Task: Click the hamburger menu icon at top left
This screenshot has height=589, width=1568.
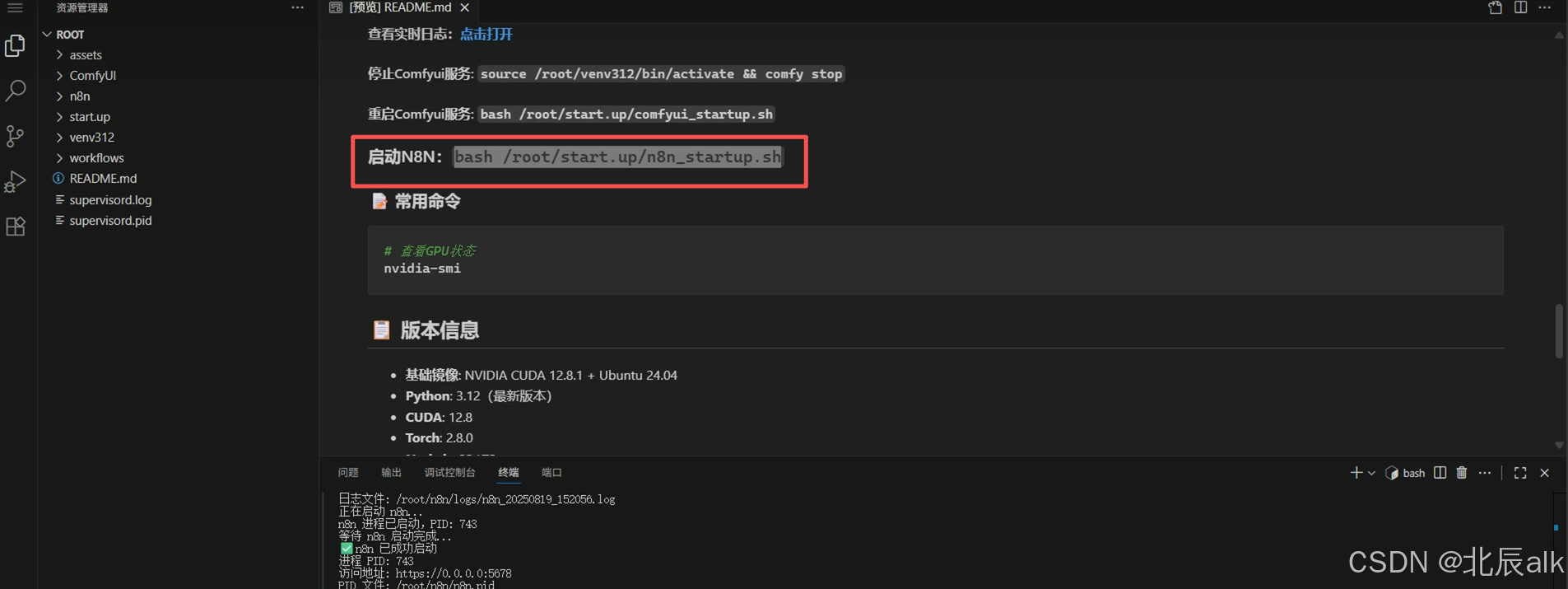Action: tap(15, 7)
